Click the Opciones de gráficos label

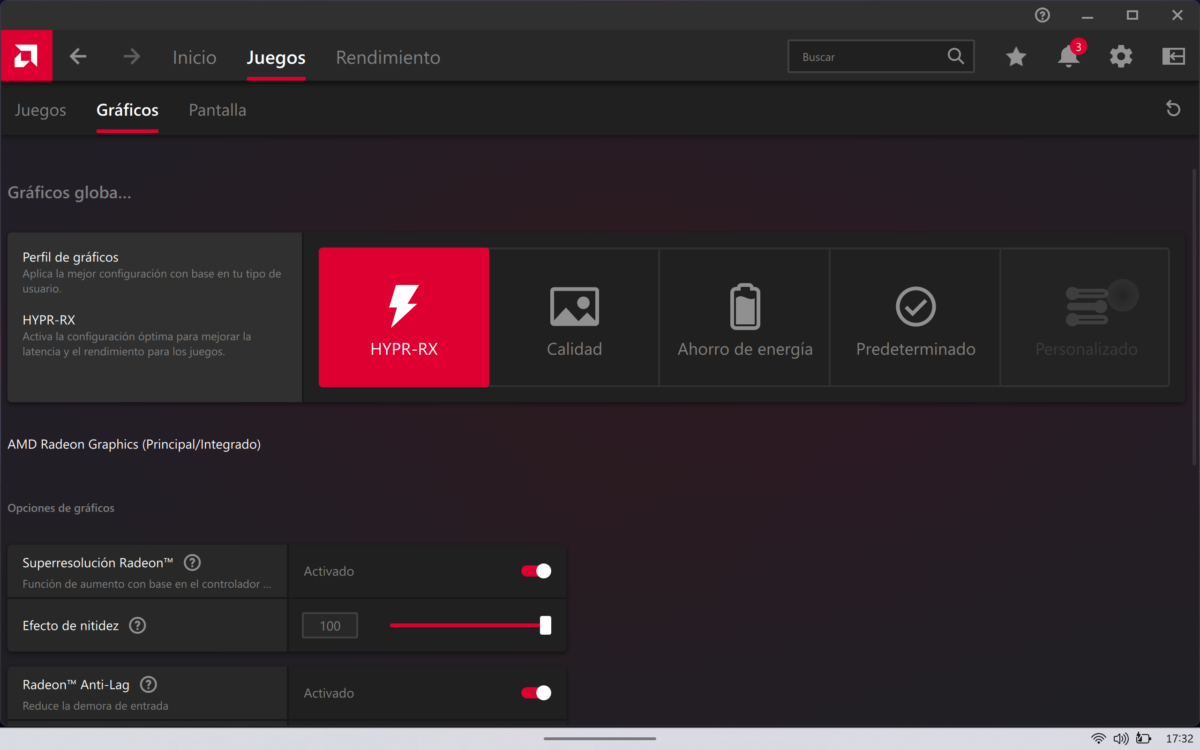coord(61,508)
